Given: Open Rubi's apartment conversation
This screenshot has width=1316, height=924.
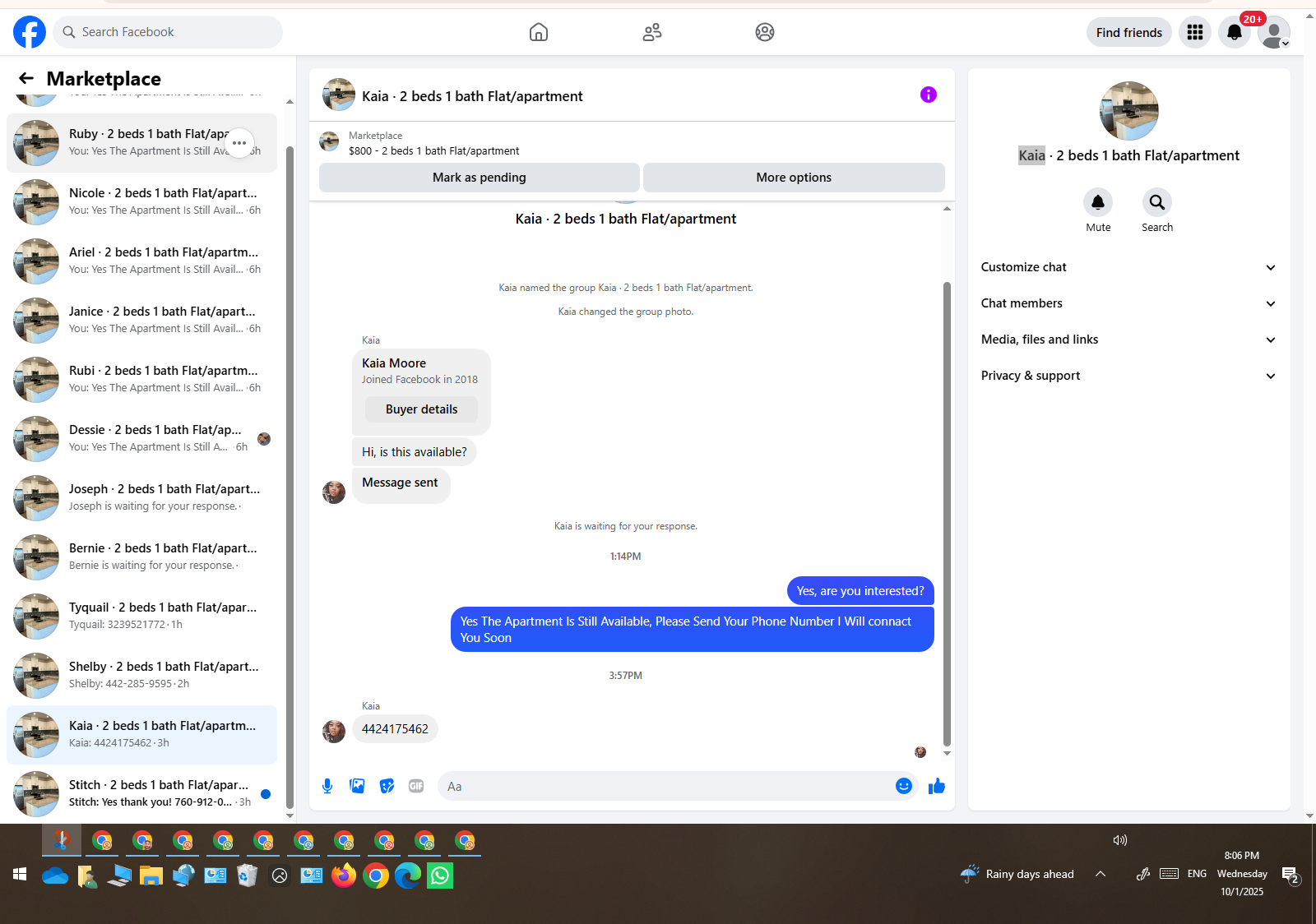Looking at the screenshot, I should pos(141,380).
